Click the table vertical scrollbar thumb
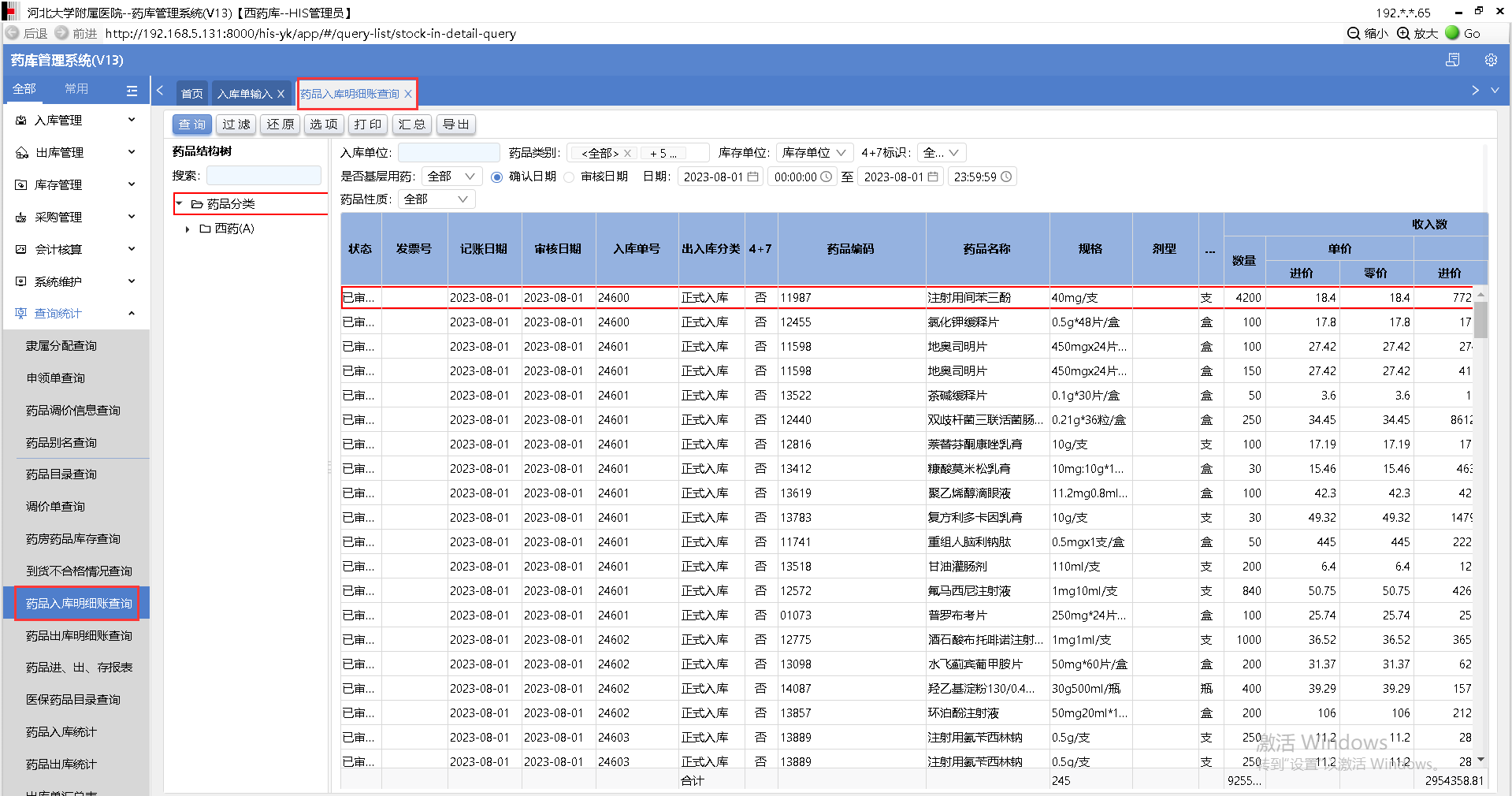The image size is (1512, 796). point(1480,319)
